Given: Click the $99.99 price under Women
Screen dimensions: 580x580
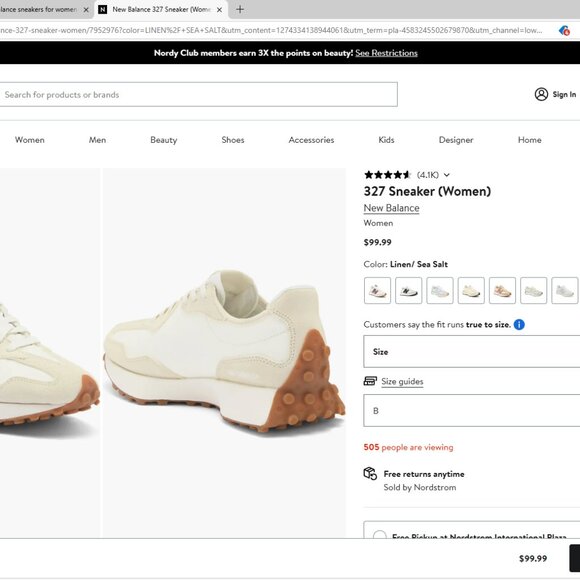Looking at the screenshot, I should [x=377, y=242].
